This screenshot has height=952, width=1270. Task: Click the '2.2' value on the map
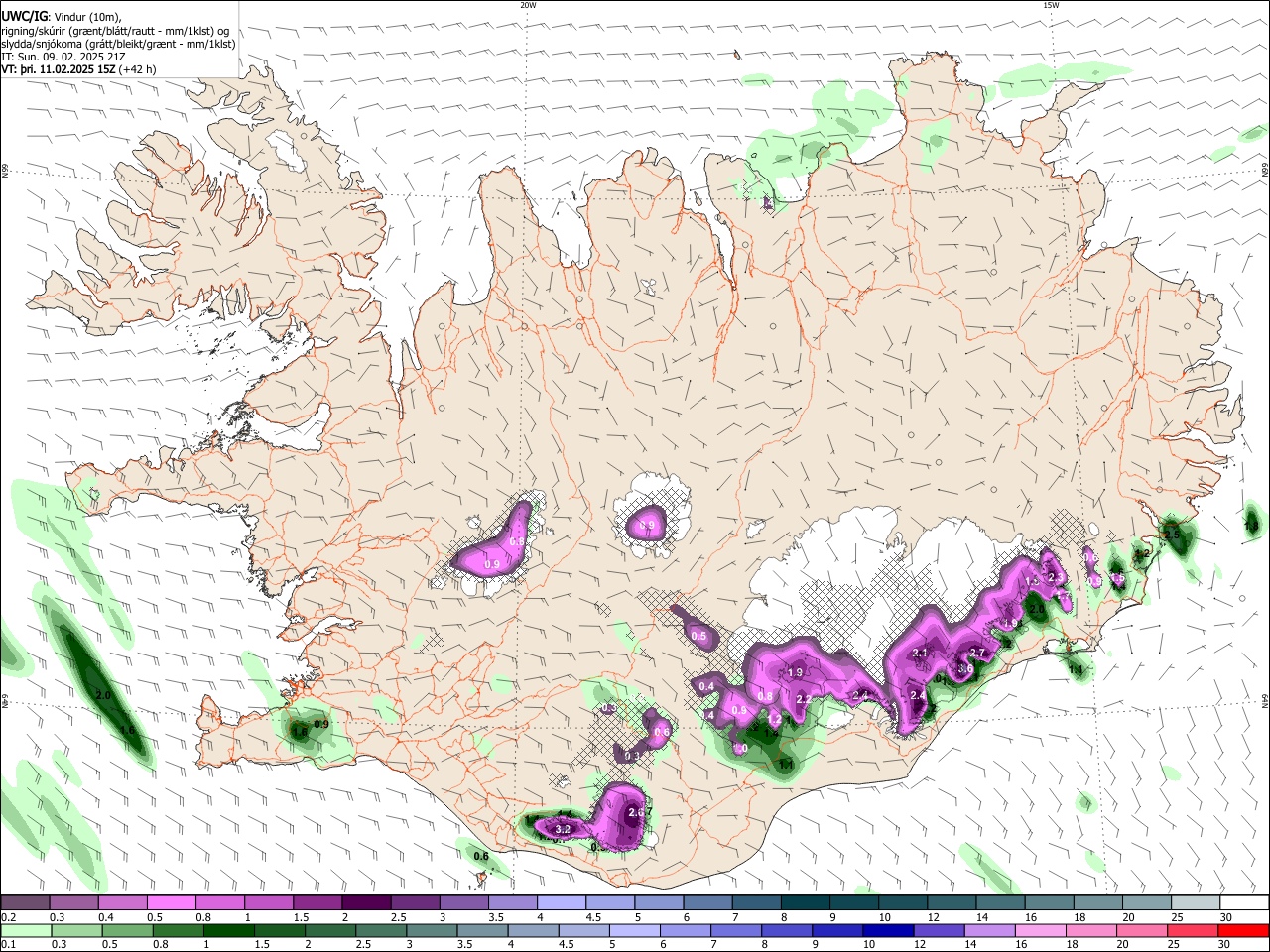804,699
